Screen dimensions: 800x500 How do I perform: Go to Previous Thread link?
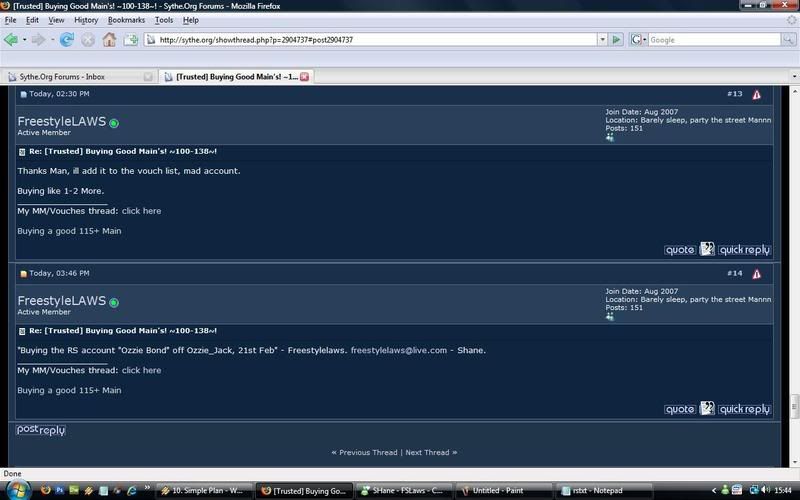coord(368,452)
